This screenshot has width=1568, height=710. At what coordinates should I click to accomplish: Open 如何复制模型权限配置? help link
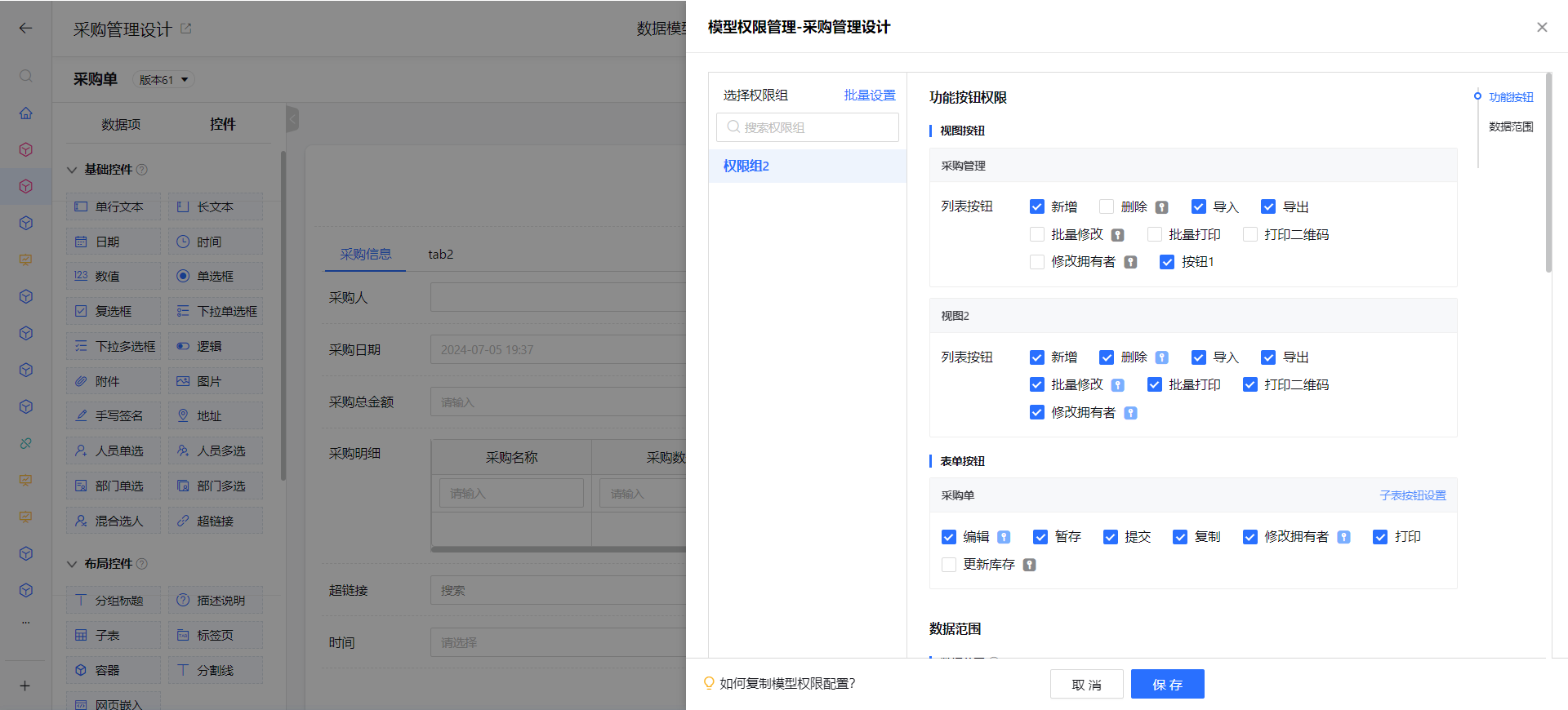(787, 684)
